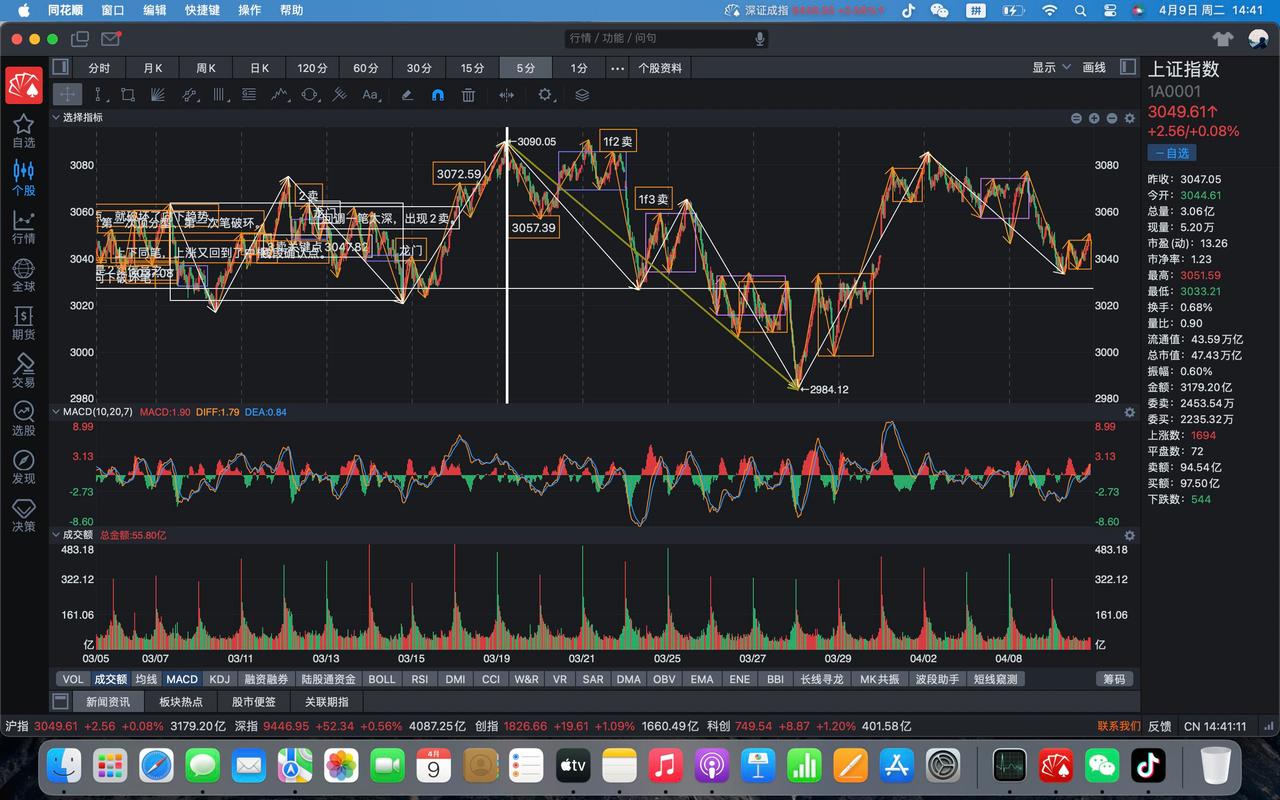Screen dimensions: 1280x800
Task: Open the 板块热点 sector hotspots tab
Action: coord(180,702)
